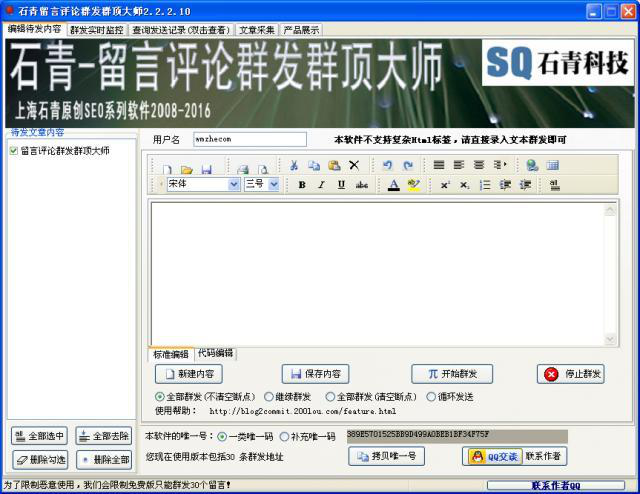Click the 停止群发 button
Viewport: 640px width, 494px height.
click(x=571, y=374)
